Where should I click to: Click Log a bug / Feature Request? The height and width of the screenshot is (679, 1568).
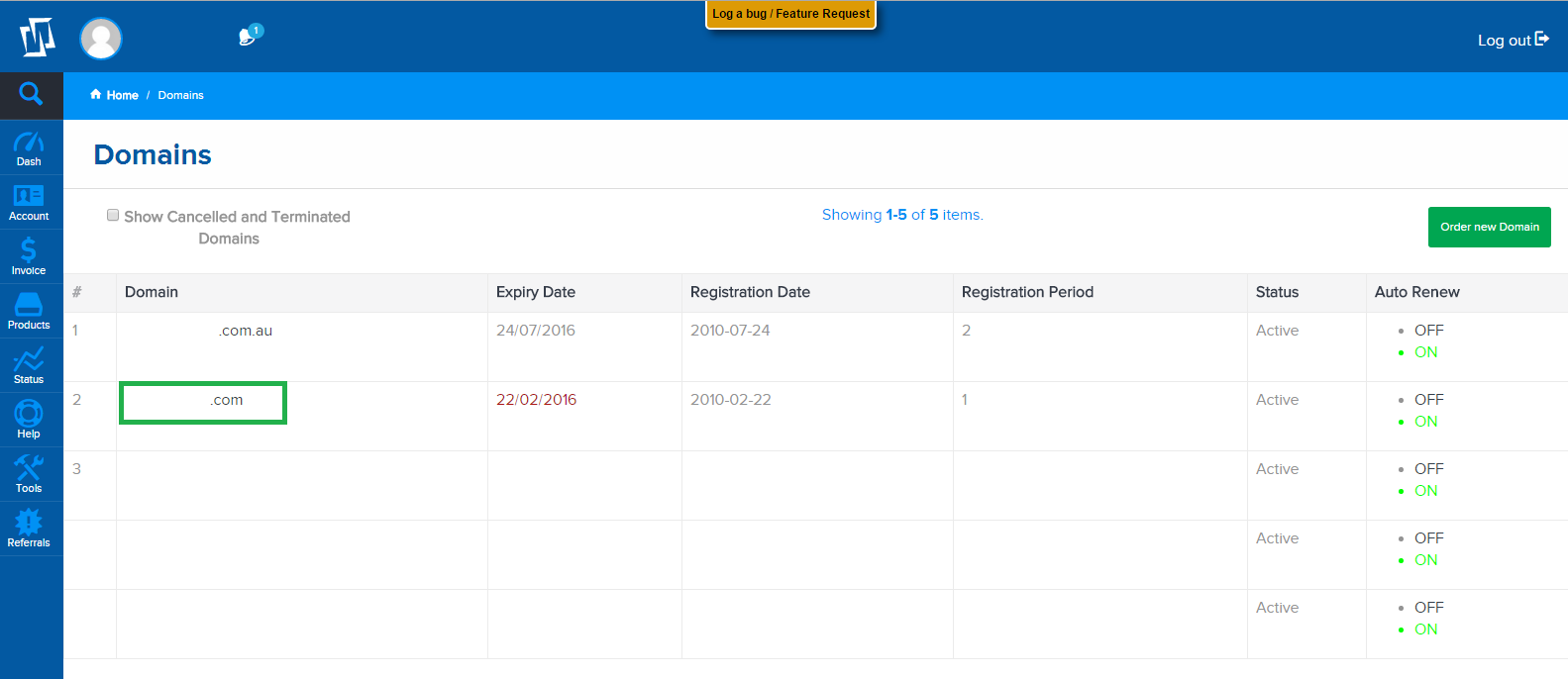(790, 14)
